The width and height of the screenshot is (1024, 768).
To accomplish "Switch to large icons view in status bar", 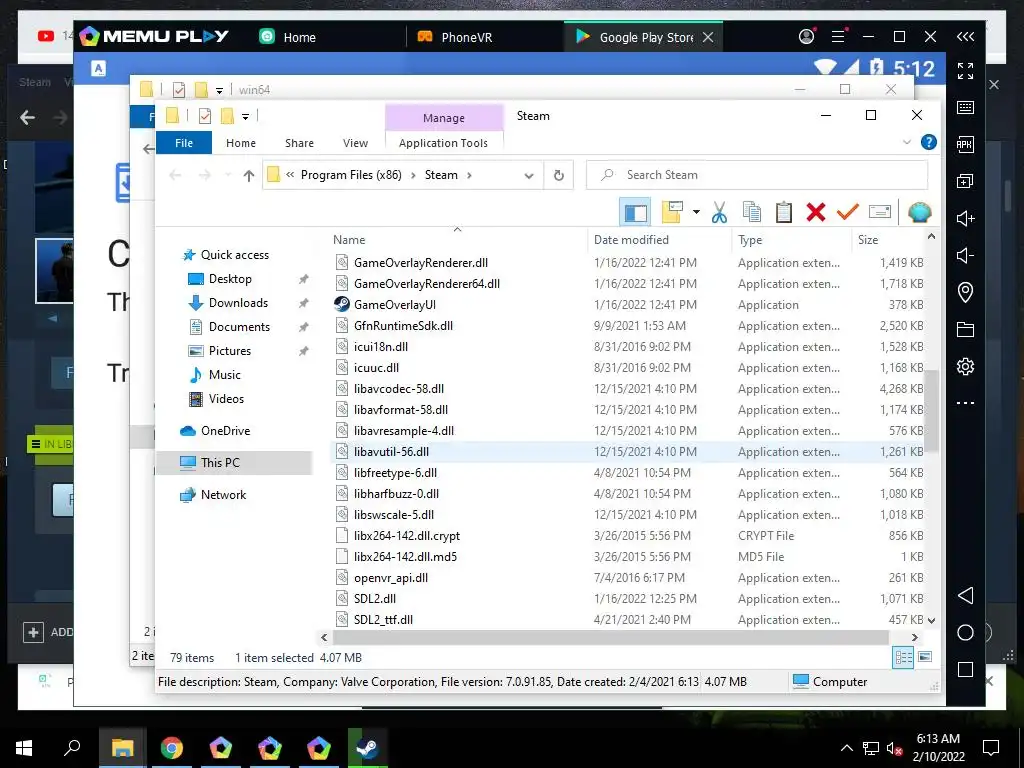I will coord(925,657).
